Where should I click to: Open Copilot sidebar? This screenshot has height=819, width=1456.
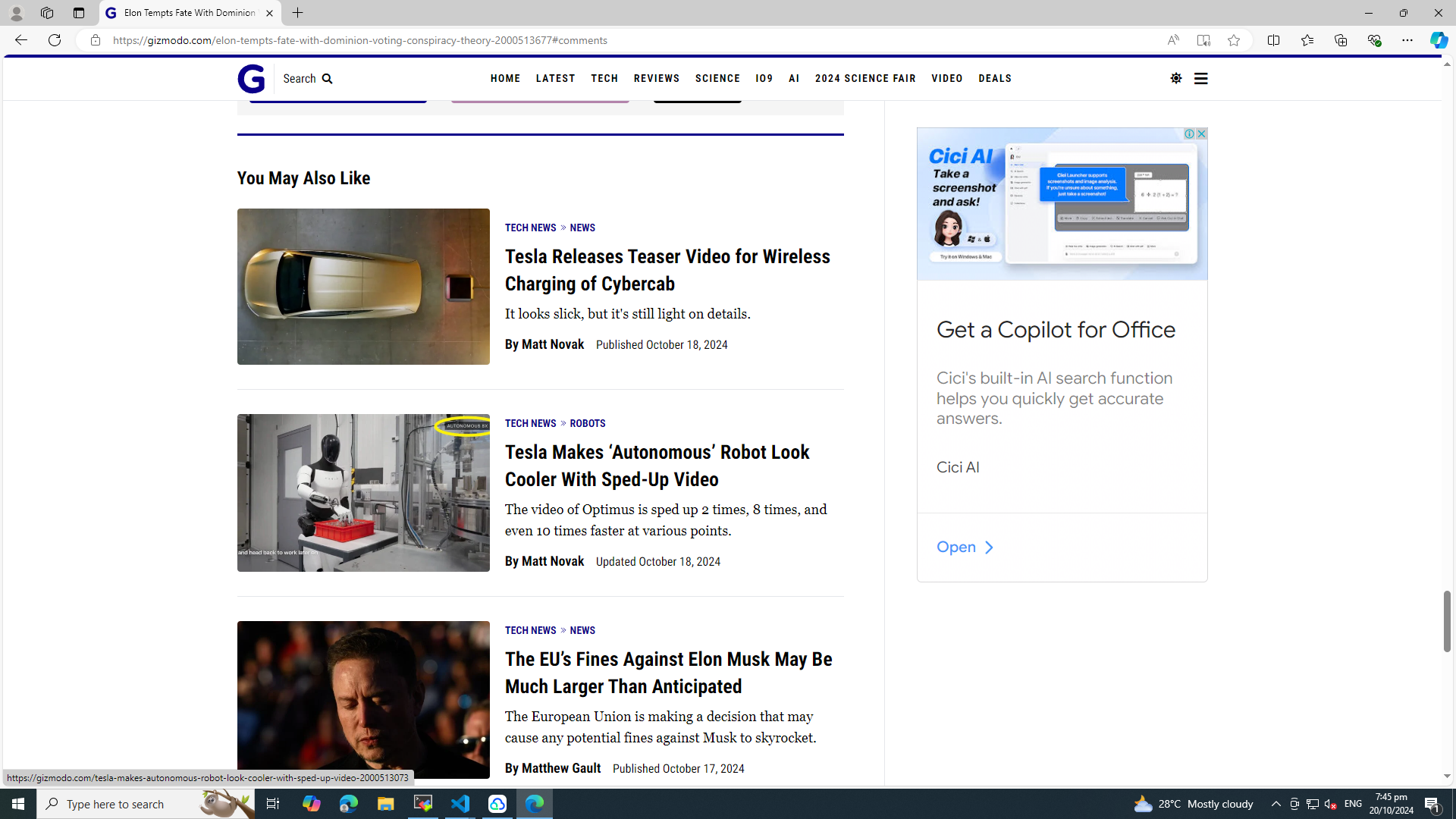point(1439,40)
